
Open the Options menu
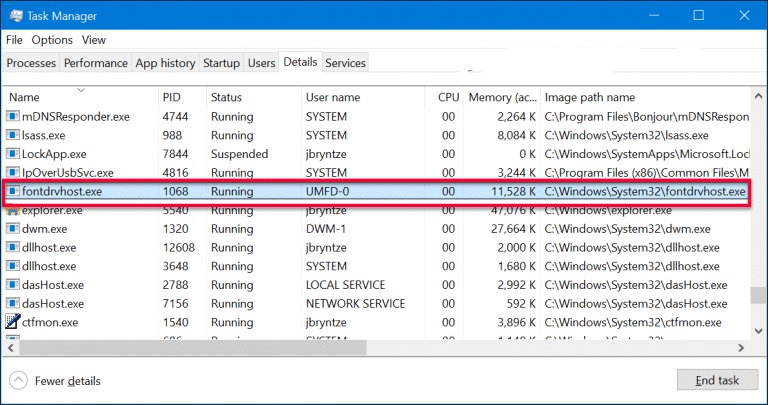pyautogui.click(x=52, y=40)
